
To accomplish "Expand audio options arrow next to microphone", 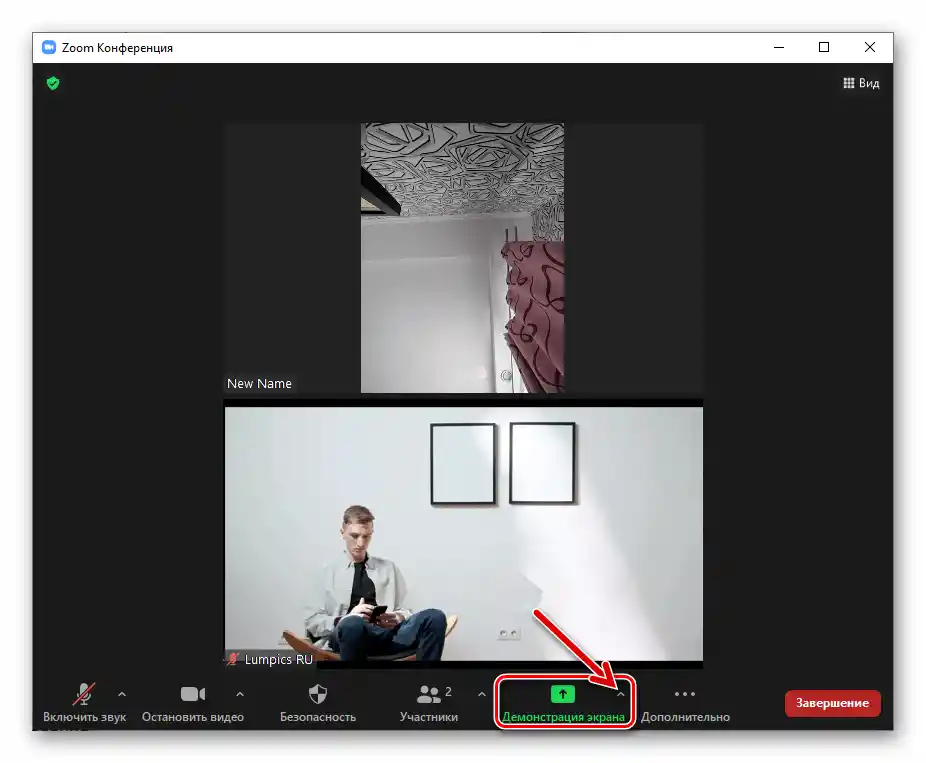I will (122, 694).
